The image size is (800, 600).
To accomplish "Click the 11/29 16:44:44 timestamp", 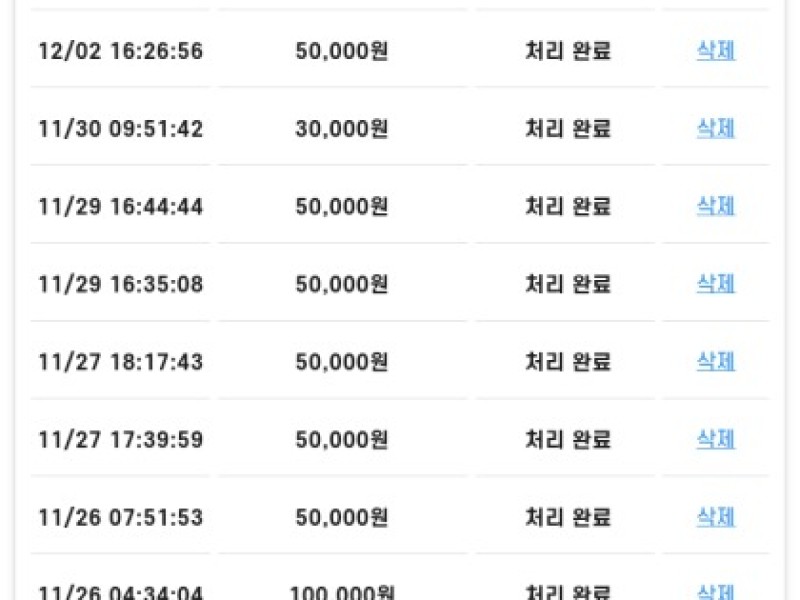I will [x=120, y=207].
